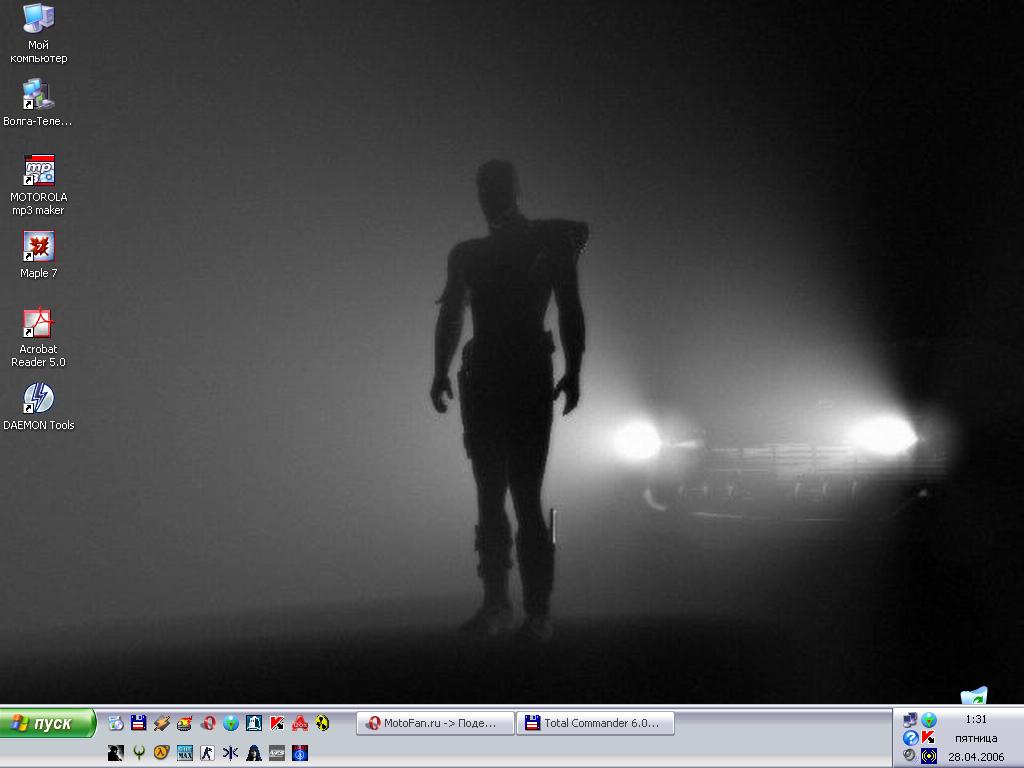
Task: Switch to MotoFan.ru Opera taskbar window
Action: (435, 723)
